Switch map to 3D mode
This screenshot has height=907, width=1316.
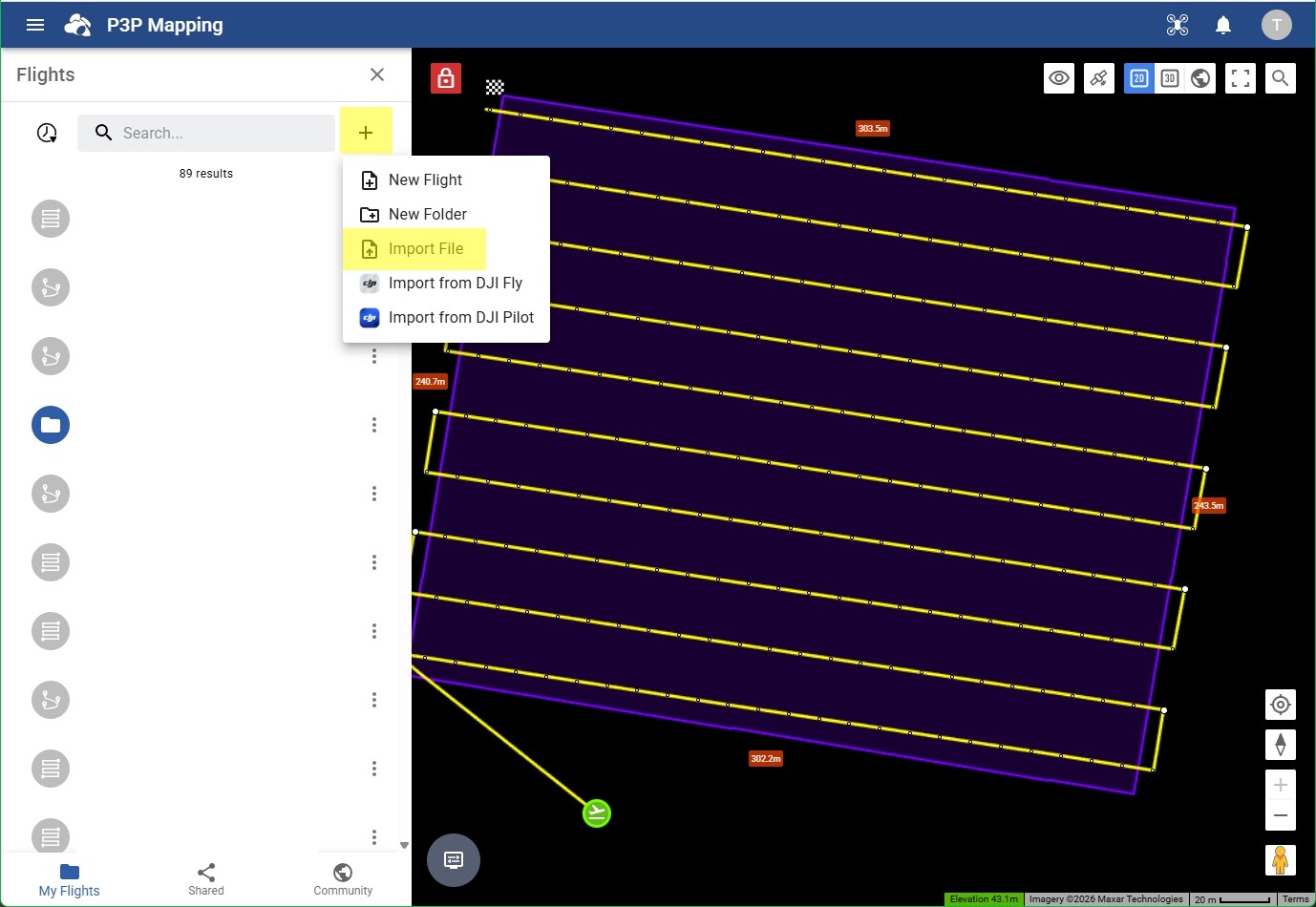[1170, 78]
